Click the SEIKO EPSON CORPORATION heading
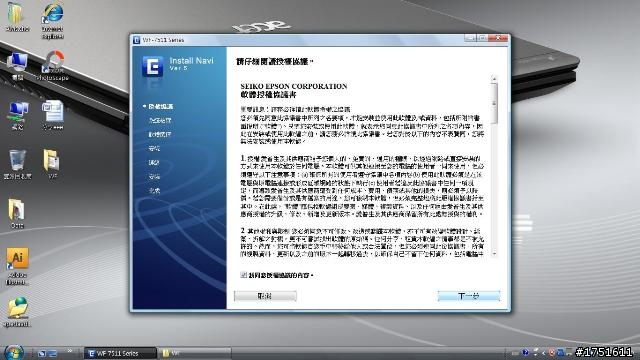Image resolution: width=640 pixels, height=360 pixels. pos(294,86)
